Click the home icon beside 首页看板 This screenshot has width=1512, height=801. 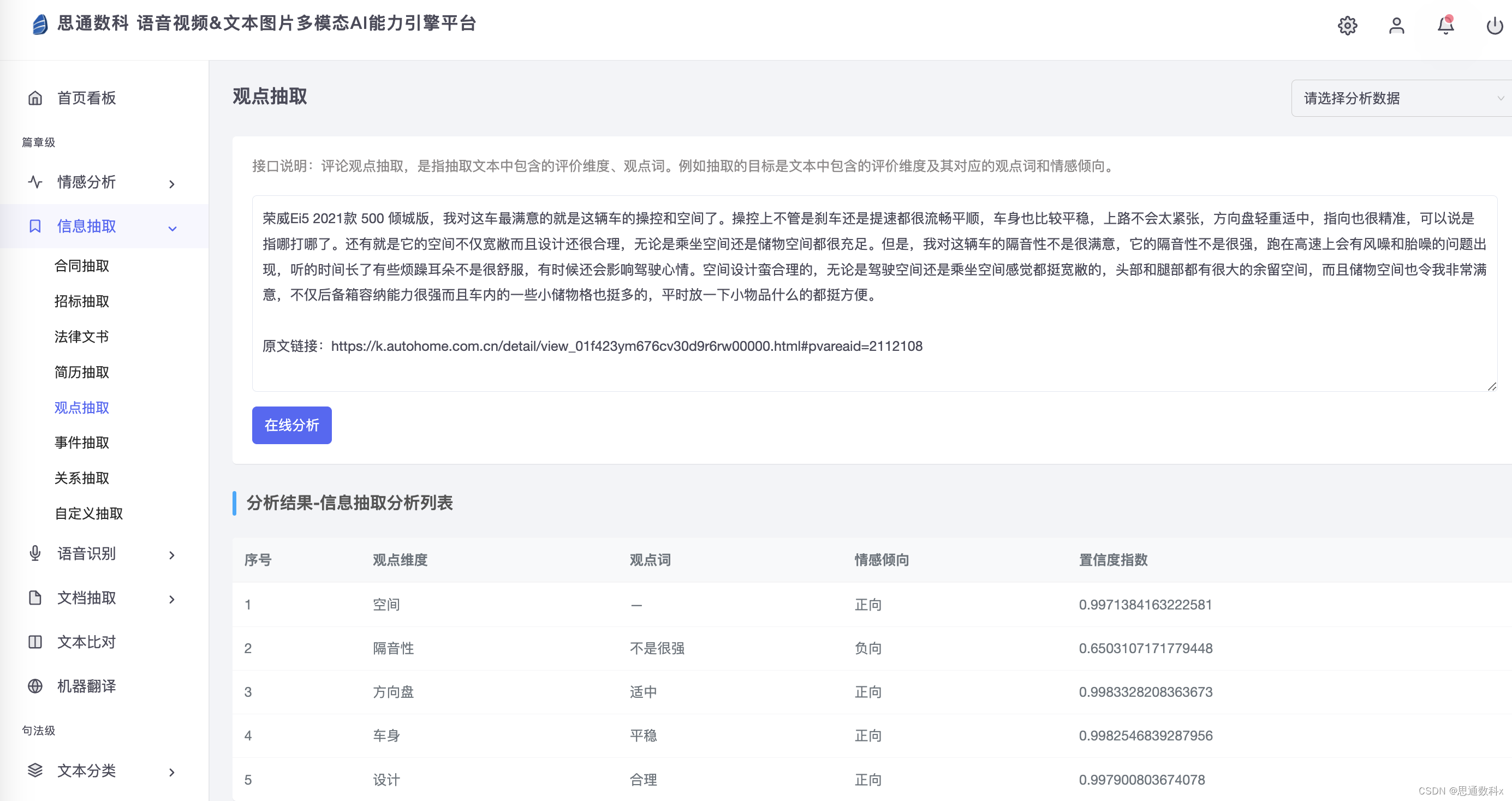[x=35, y=98]
